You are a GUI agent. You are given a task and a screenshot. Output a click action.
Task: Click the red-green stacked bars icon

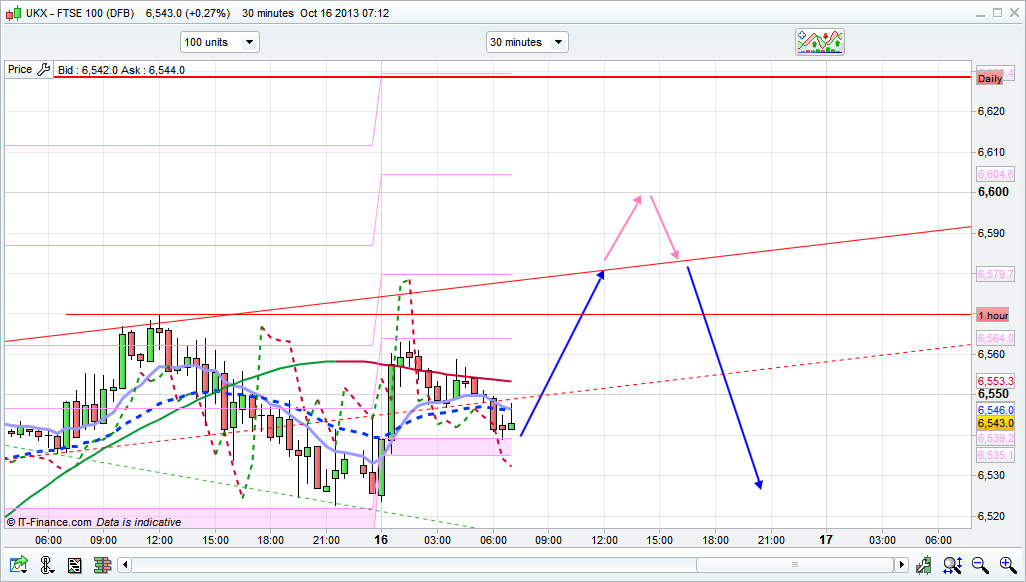(101, 565)
